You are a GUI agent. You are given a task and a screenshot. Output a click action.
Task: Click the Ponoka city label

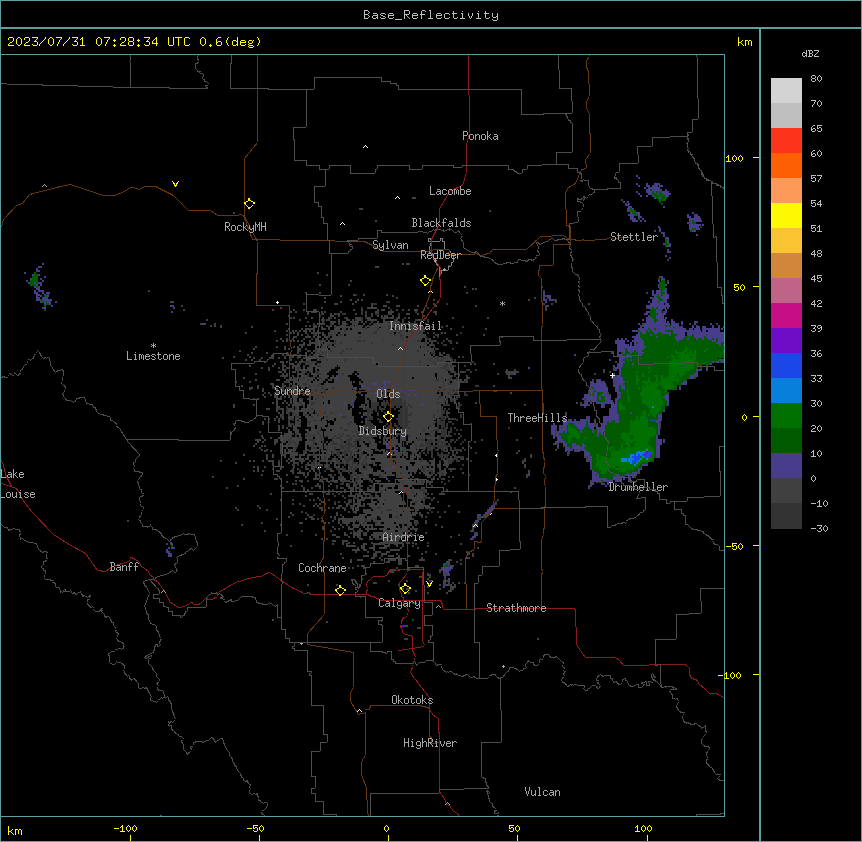[480, 136]
